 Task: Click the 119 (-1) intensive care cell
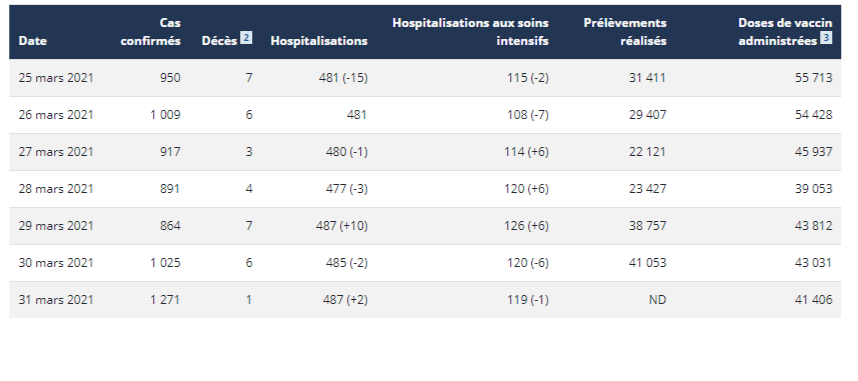pyautogui.click(x=526, y=300)
